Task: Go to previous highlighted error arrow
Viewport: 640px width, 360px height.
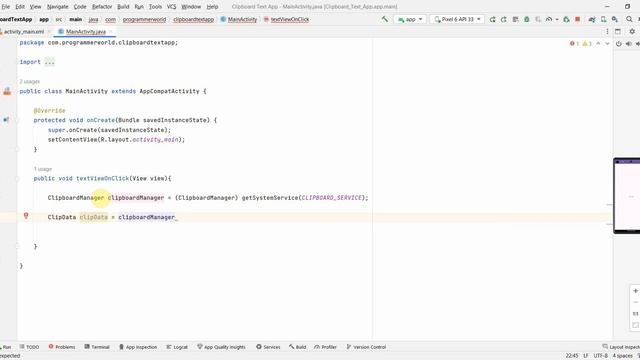Action: [x=598, y=44]
